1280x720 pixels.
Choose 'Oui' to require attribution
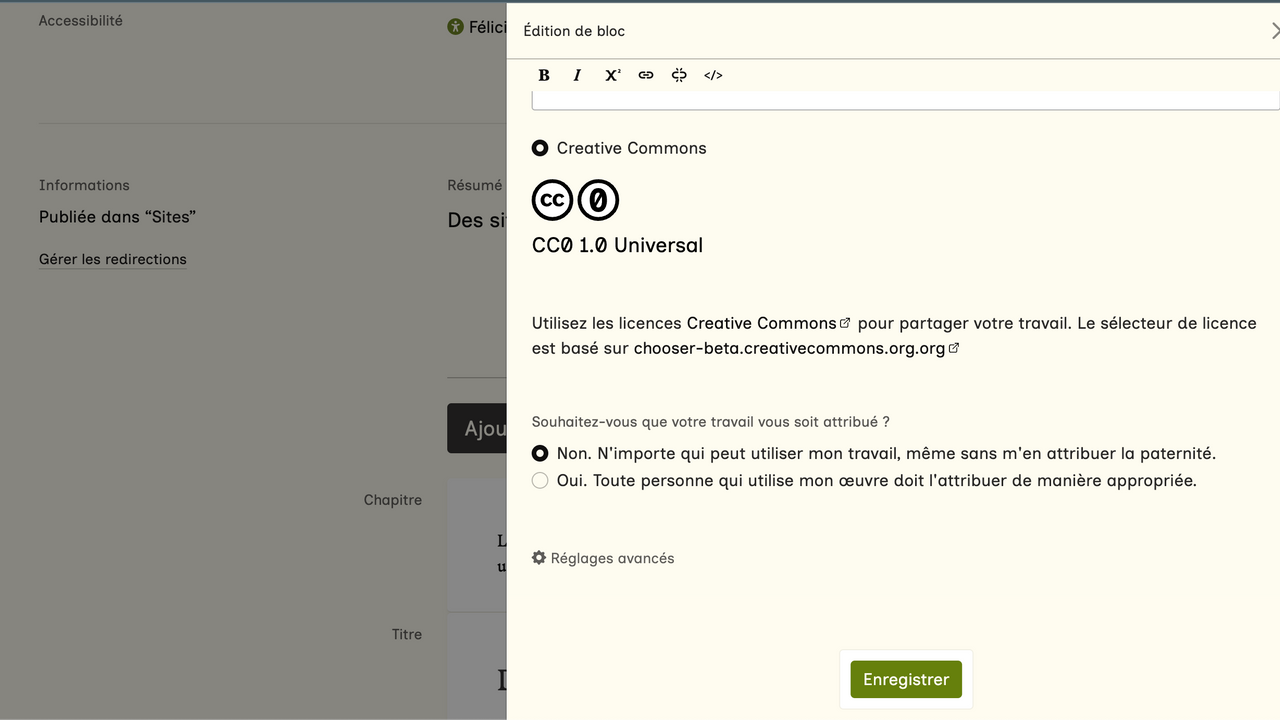[540, 481]
